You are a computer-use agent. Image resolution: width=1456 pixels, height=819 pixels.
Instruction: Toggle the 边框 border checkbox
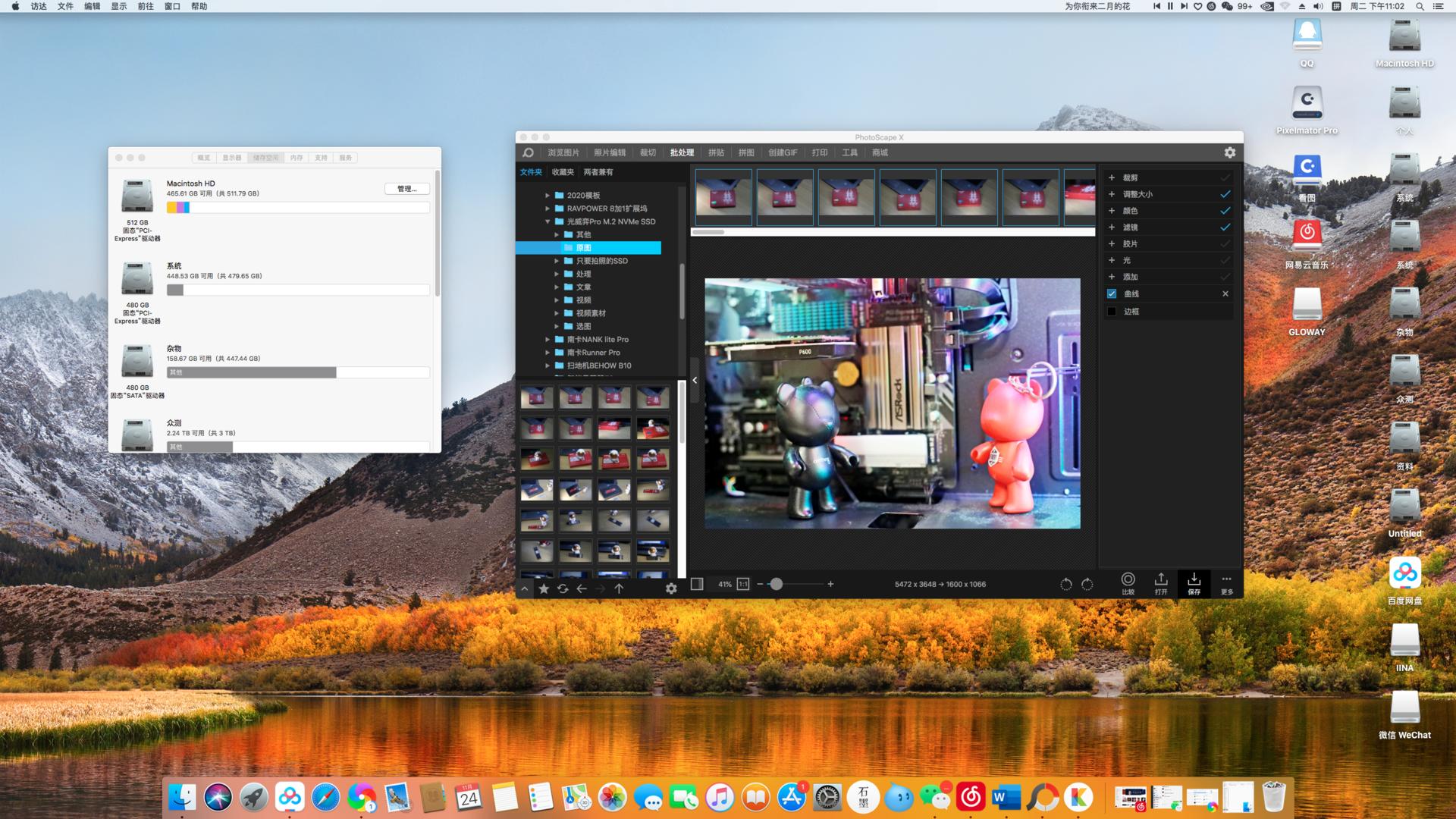point(1112,311)
